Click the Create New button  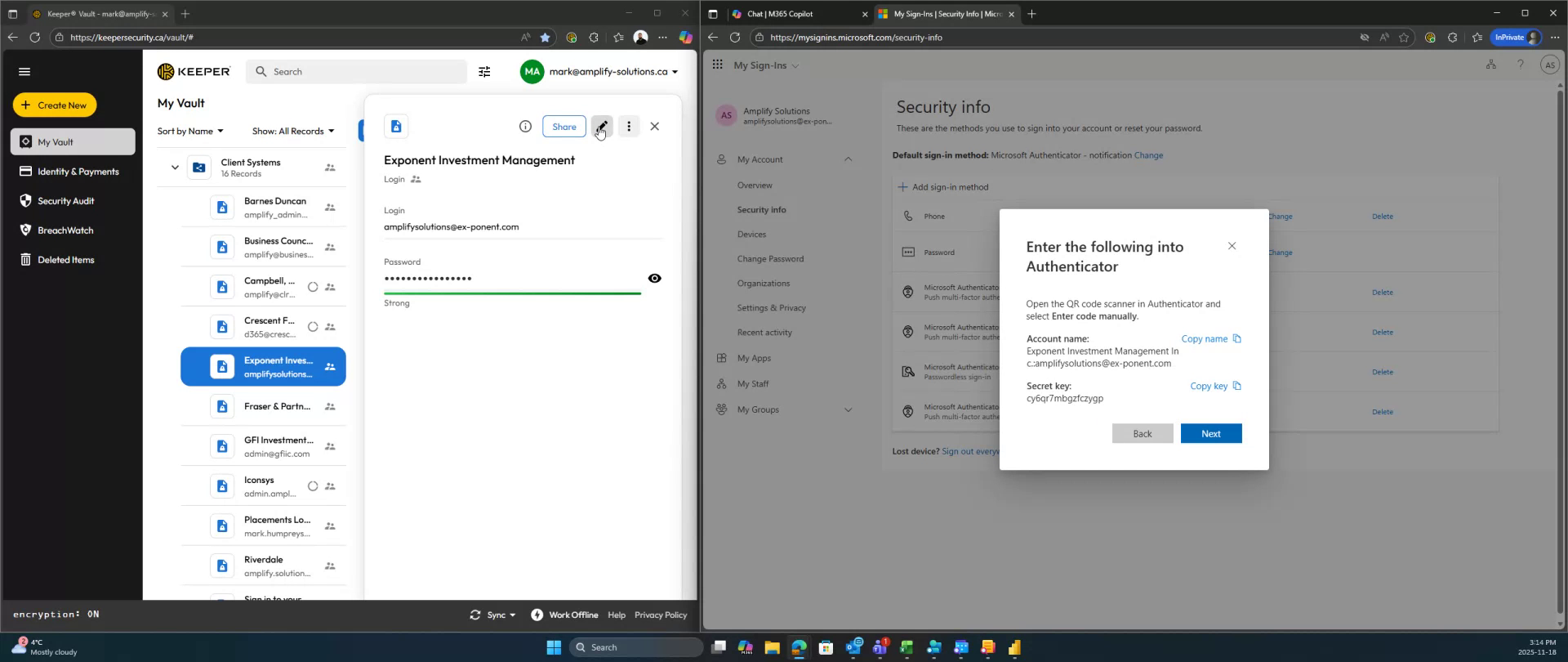(x=55, y=105)
